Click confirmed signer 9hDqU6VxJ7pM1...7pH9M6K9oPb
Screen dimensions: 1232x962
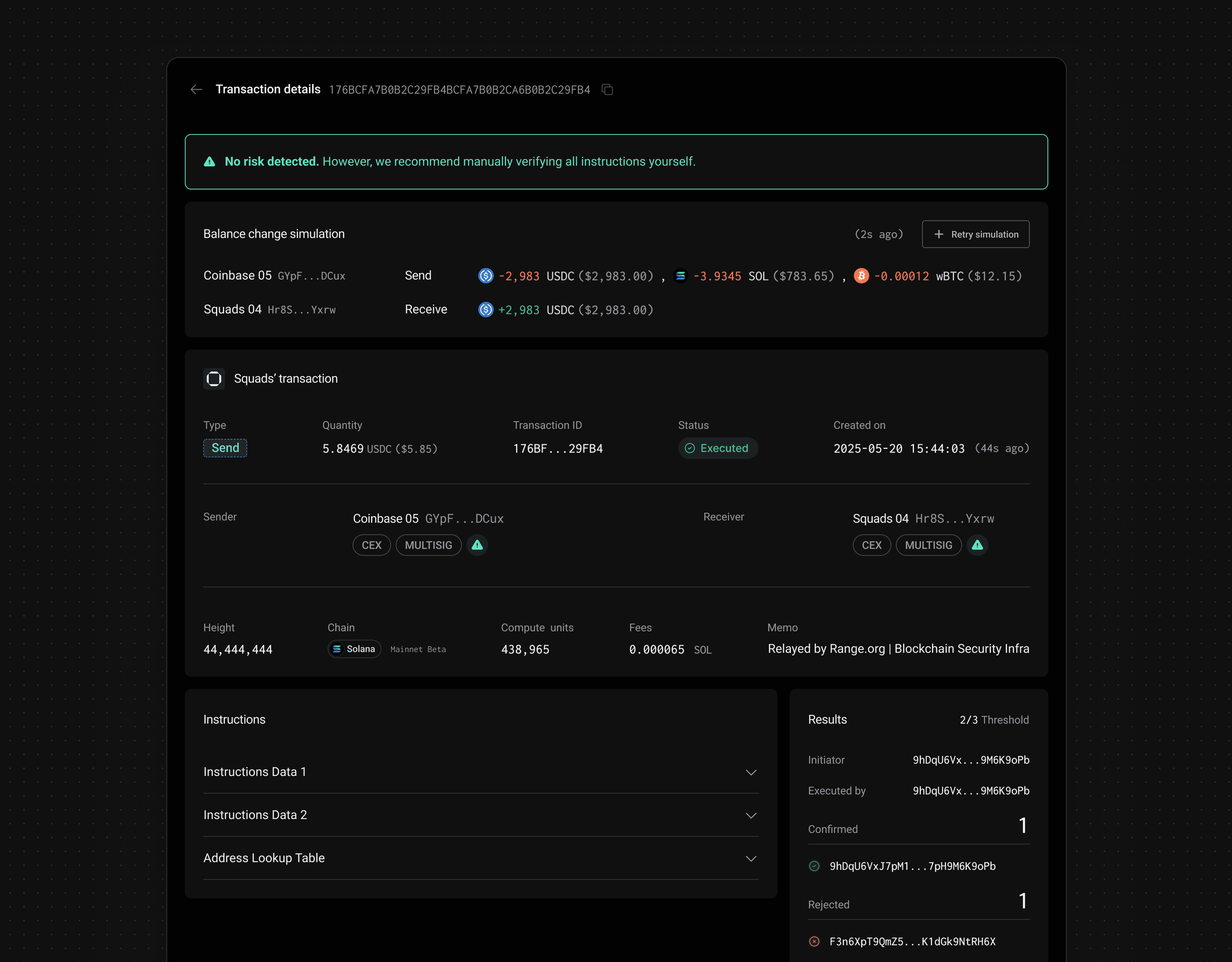[x=912, y=866]
